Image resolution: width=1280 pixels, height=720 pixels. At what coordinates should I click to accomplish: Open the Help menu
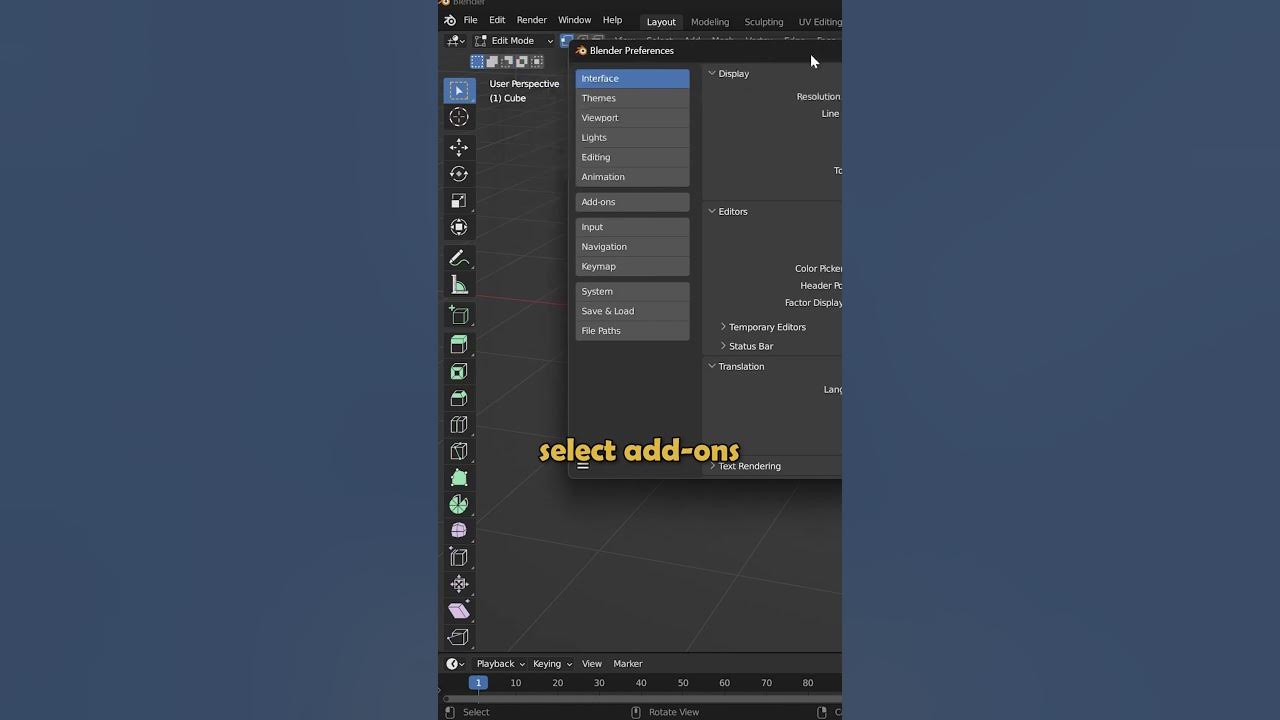pyautogui.click(x=612, y=21)
